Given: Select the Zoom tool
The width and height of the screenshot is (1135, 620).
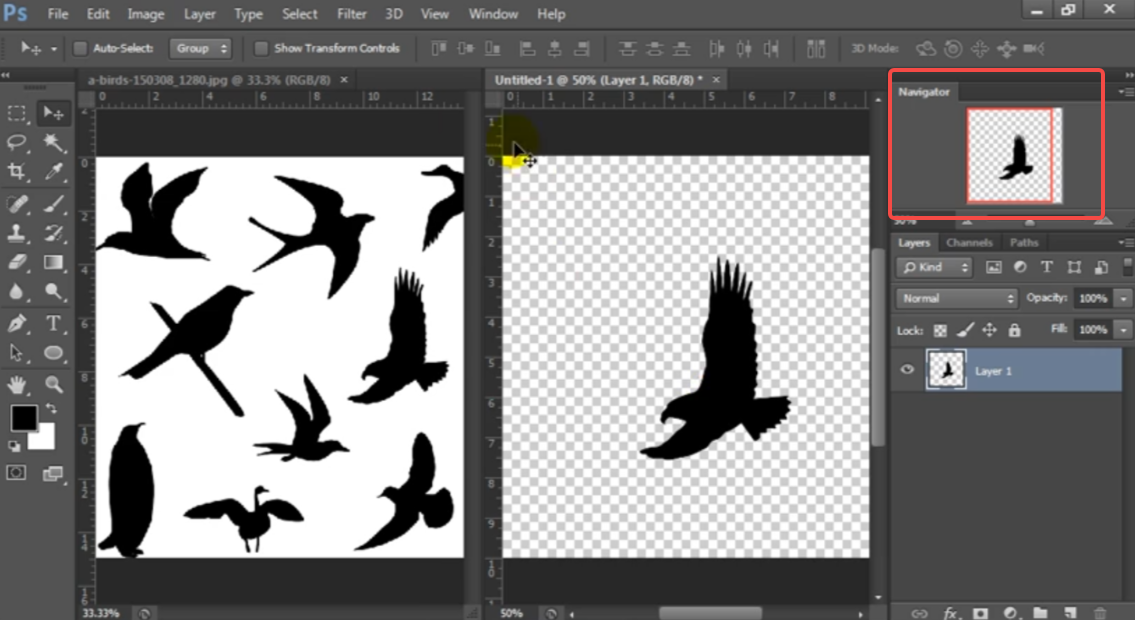Looking at the screenshot, I should [53, 385].
